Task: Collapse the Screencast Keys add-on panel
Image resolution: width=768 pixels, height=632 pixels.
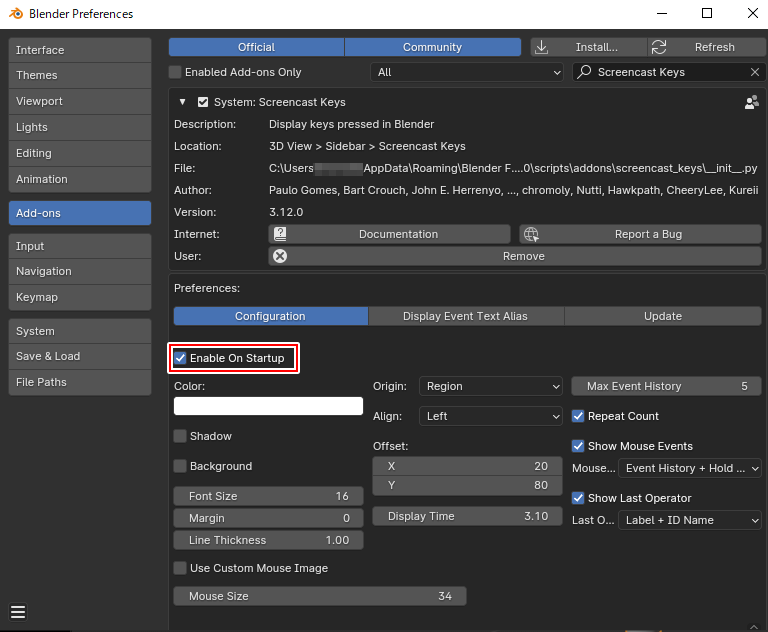Action: (182, 102)
